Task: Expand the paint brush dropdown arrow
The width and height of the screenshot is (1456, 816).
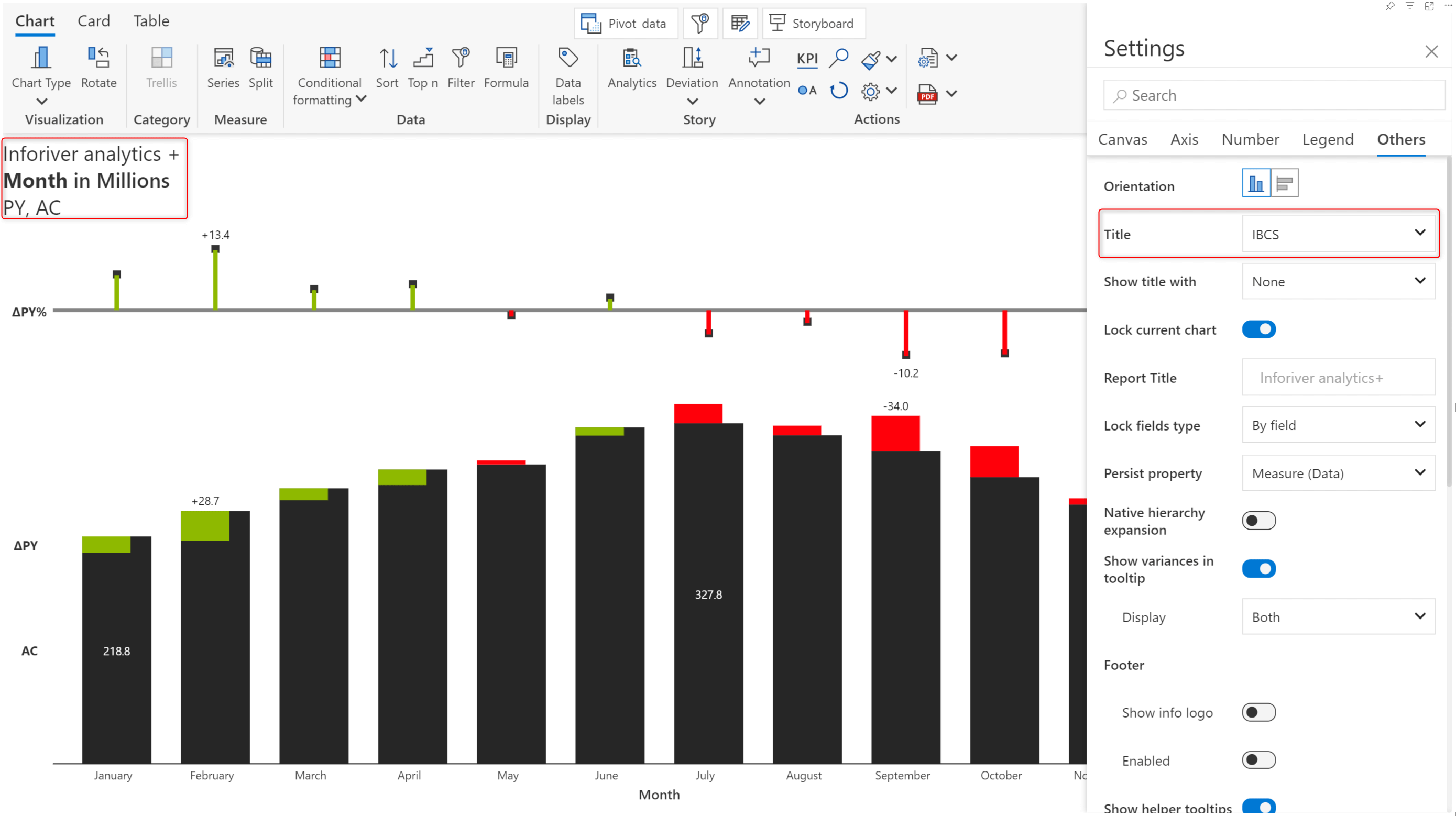Action: (891, 59)
